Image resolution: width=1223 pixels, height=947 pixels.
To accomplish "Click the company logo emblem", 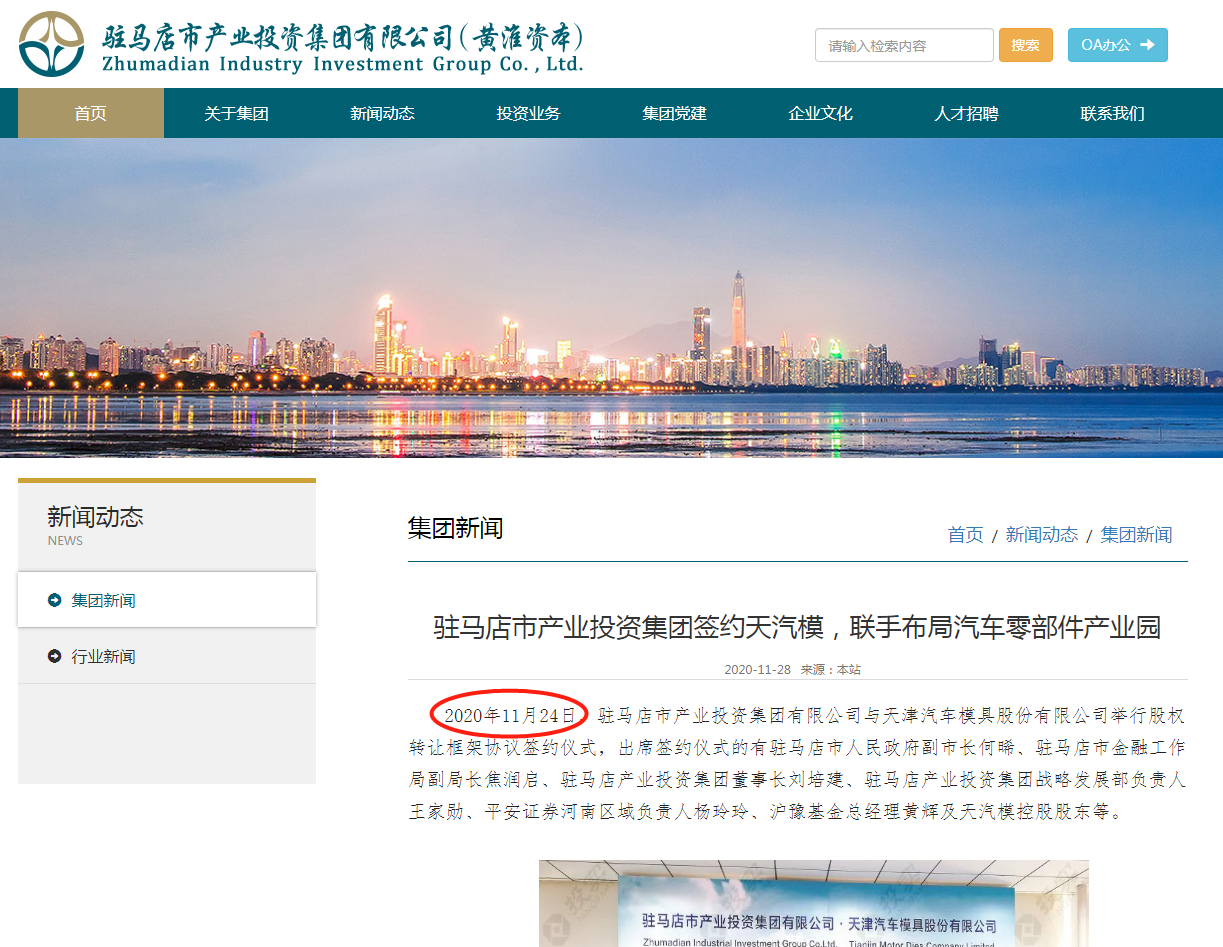I will tap(52, 45).
